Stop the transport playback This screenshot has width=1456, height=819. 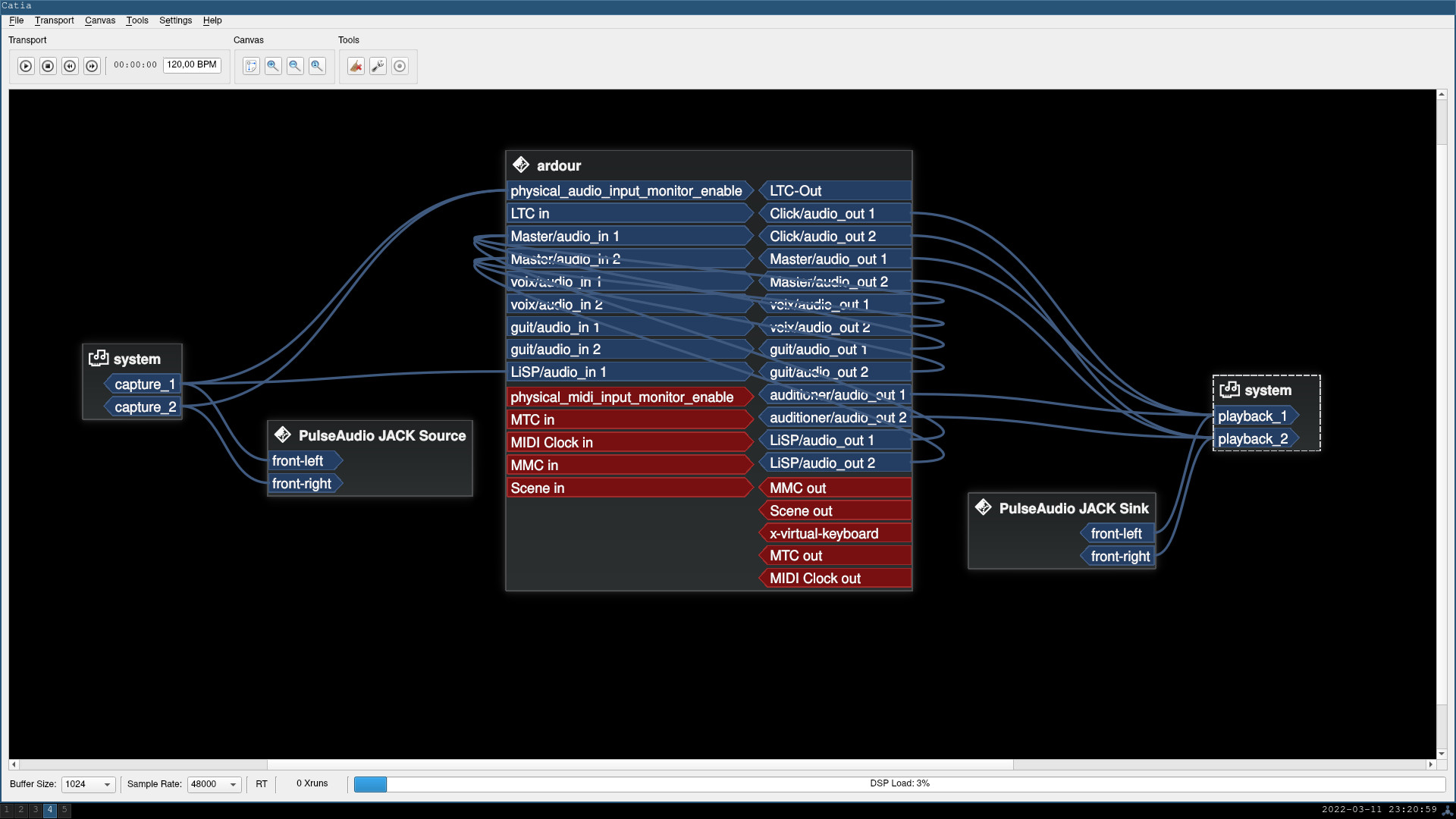48,66
